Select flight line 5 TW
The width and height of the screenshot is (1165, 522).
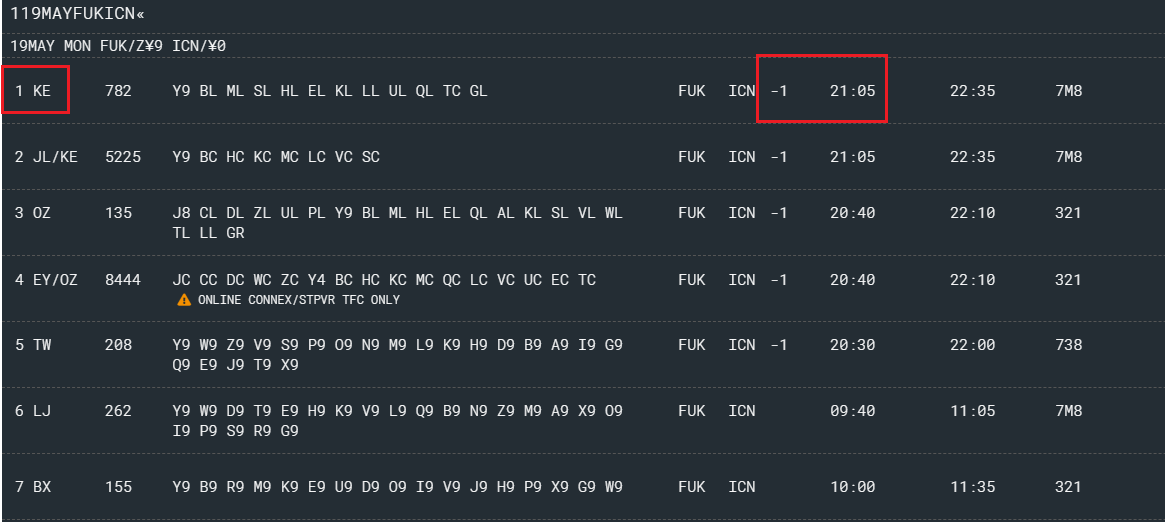click(32, 345)
